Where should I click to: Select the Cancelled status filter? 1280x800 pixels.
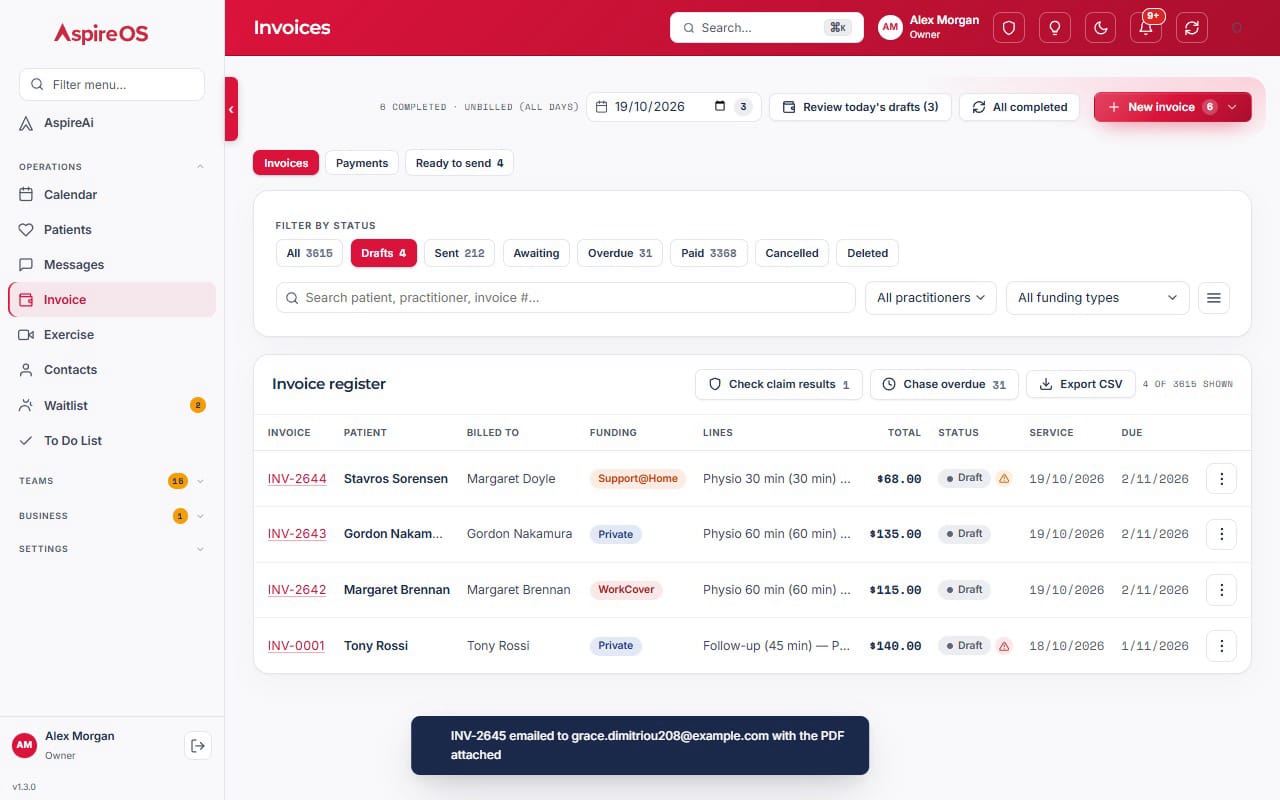(x=792, y=253)
